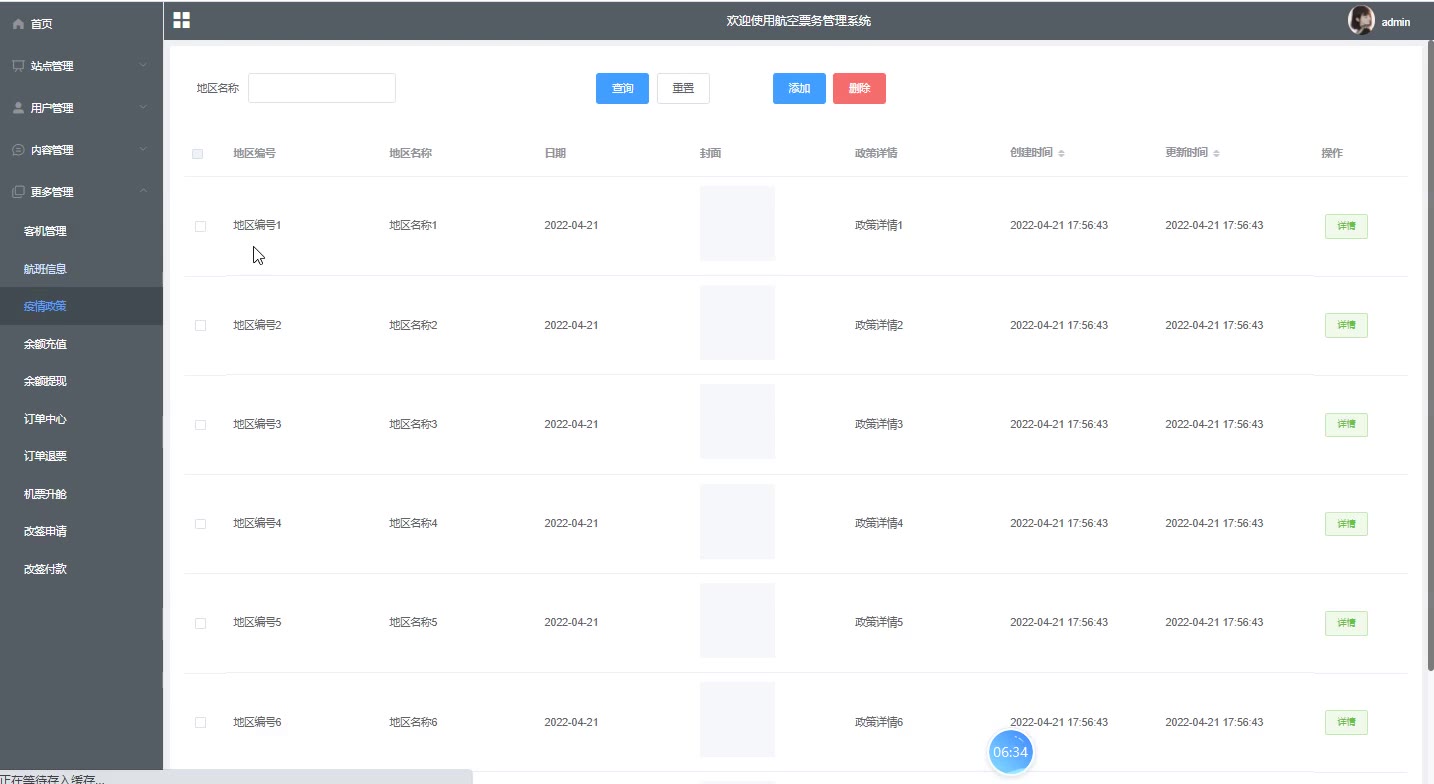Screen dimensions: 1434x784
Task: Click the grid menu icon in header
Action: [x=181, y=20]
